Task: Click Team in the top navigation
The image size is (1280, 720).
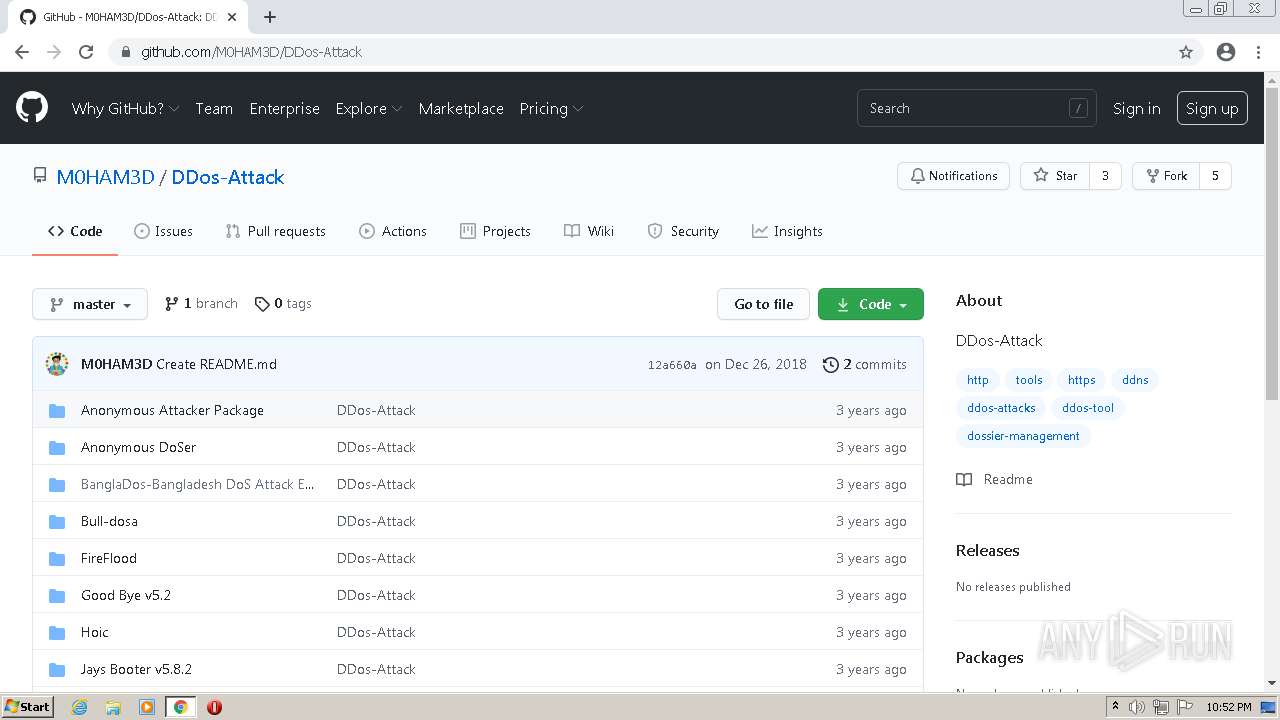Action: pyautogui.click(x=214, y=108)
